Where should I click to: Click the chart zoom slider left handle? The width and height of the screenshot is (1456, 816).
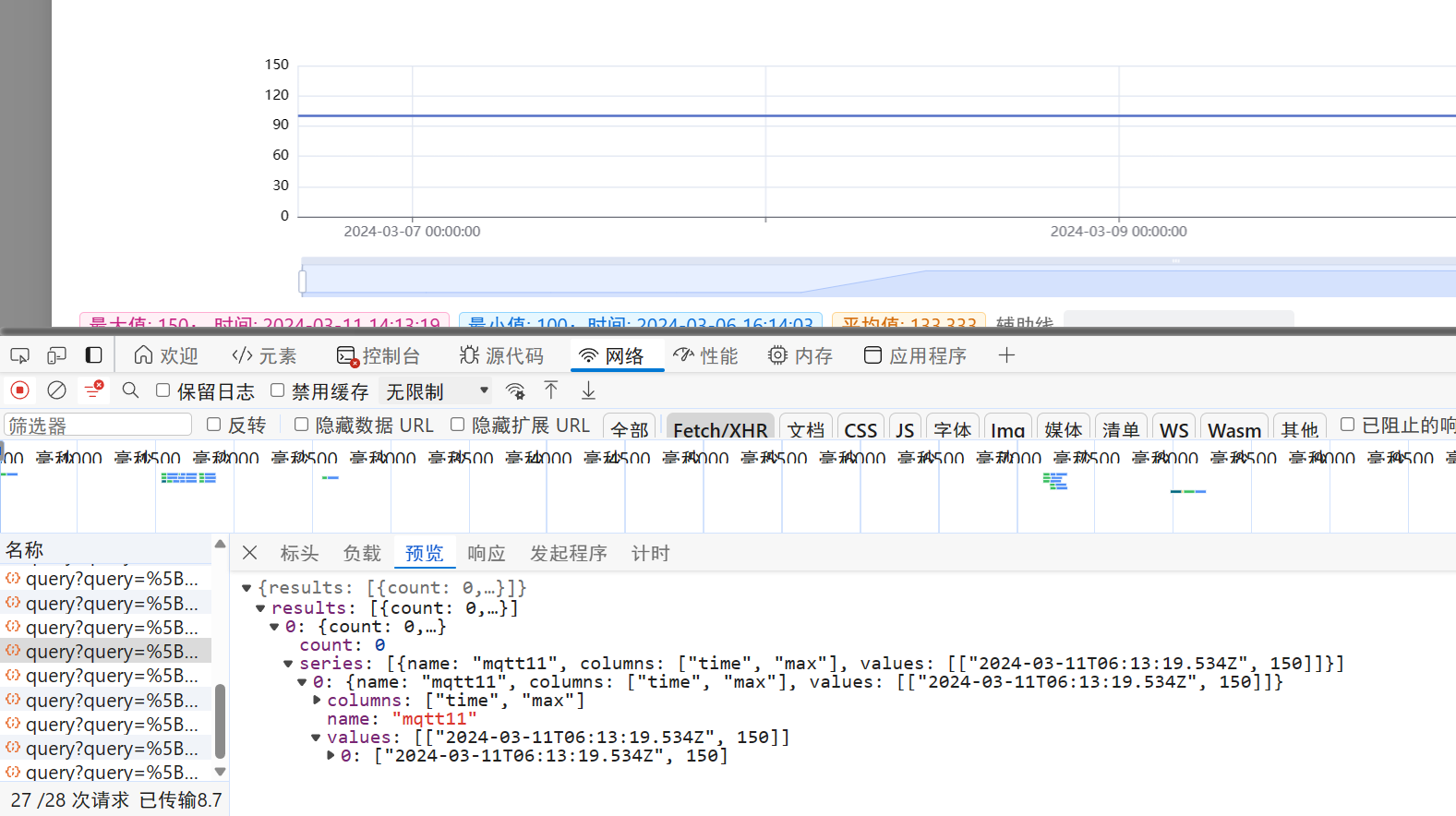point(303,281)
